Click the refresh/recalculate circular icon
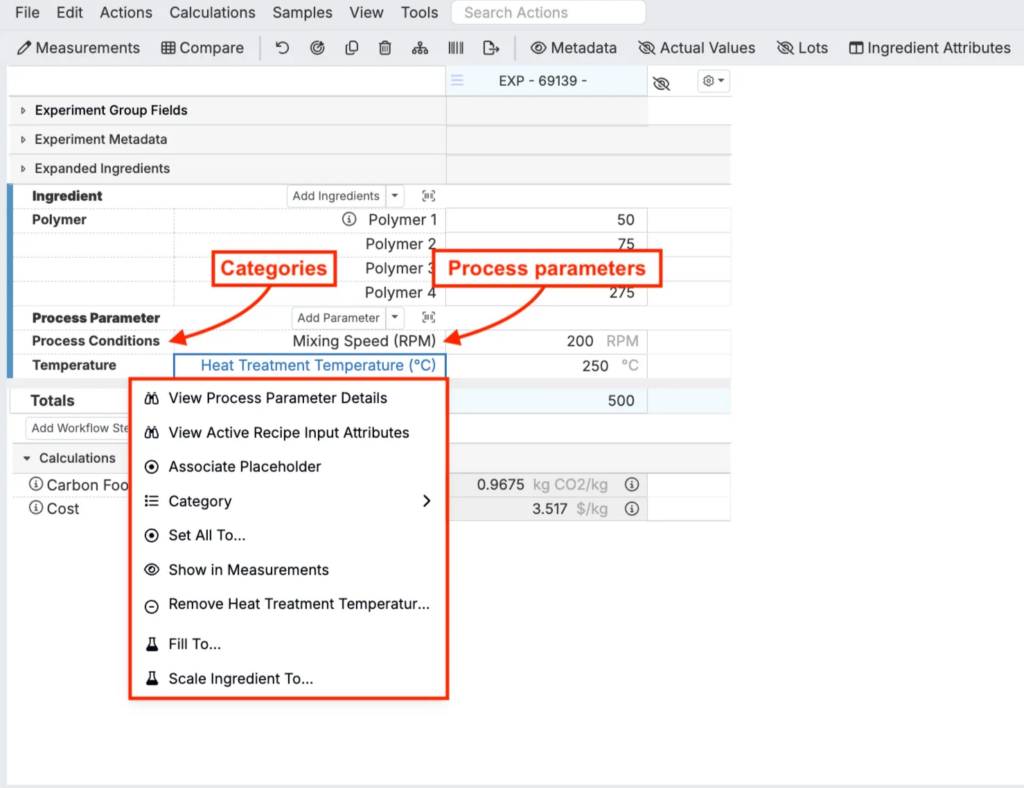Viewport: 1024px width, 788px height. point(317,48)
